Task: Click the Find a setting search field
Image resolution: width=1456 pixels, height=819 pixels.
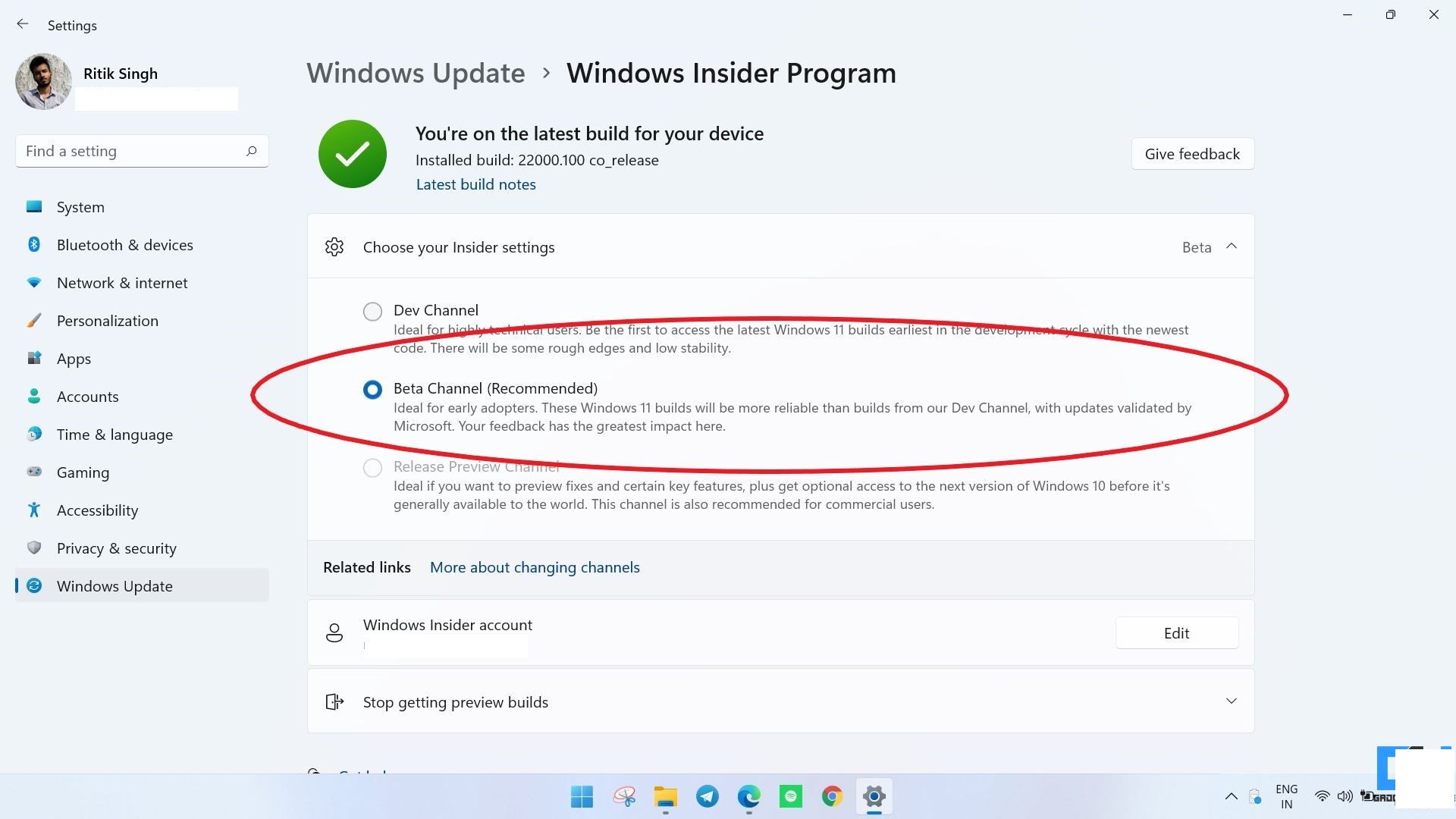Action: (x=141, y=151)
